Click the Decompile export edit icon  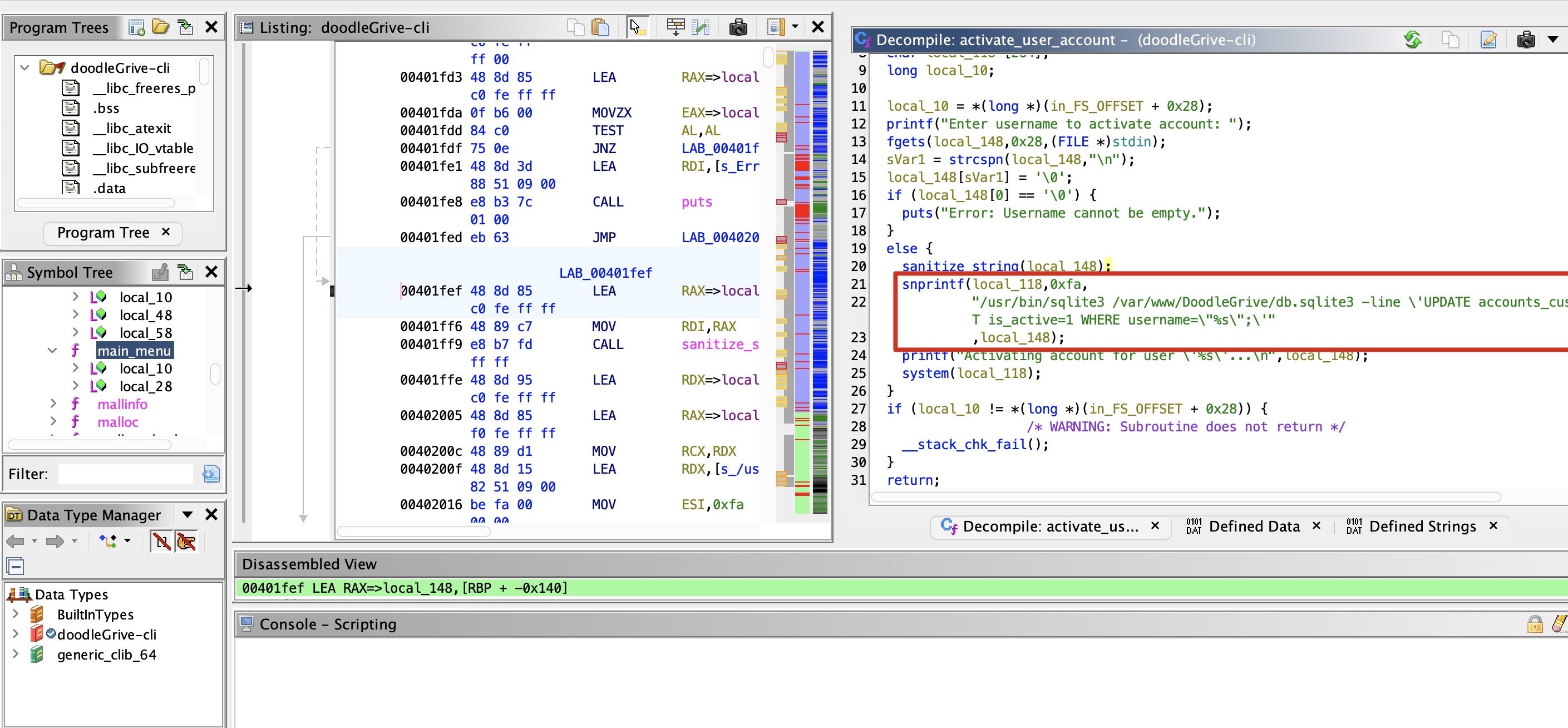(x=1488, y=40)
